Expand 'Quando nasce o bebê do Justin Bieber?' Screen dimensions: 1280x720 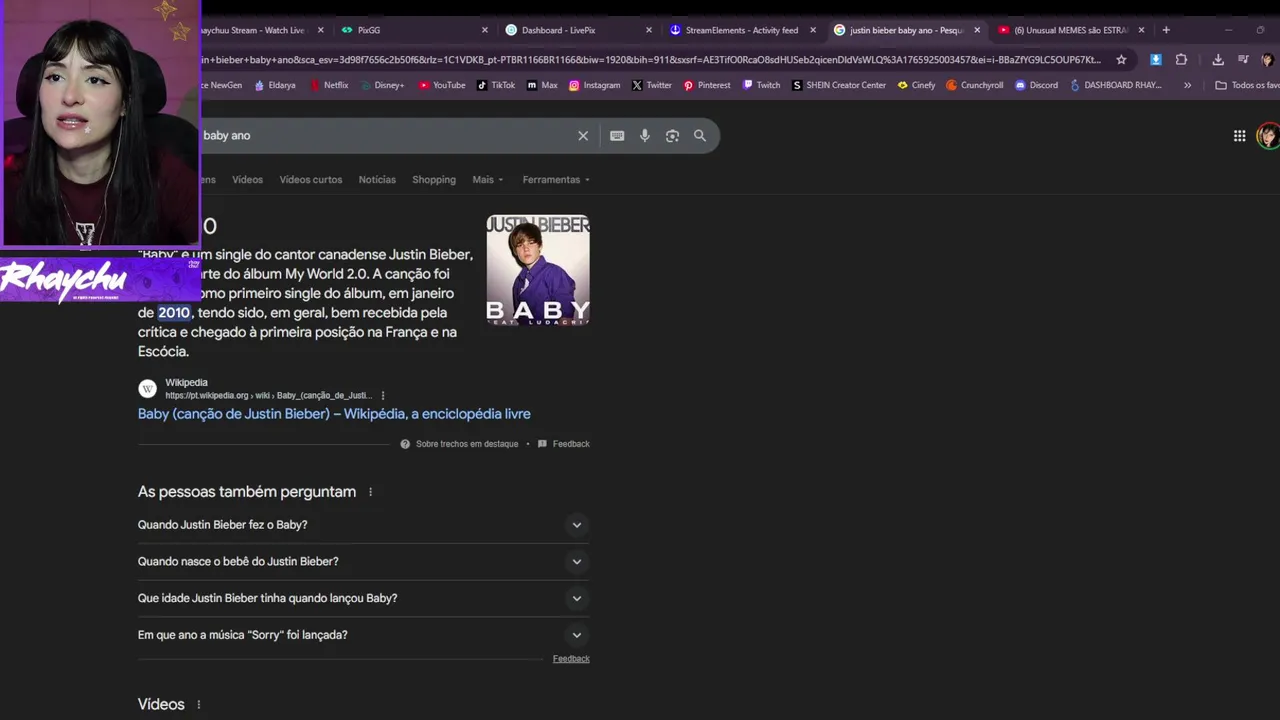[363, 562]
